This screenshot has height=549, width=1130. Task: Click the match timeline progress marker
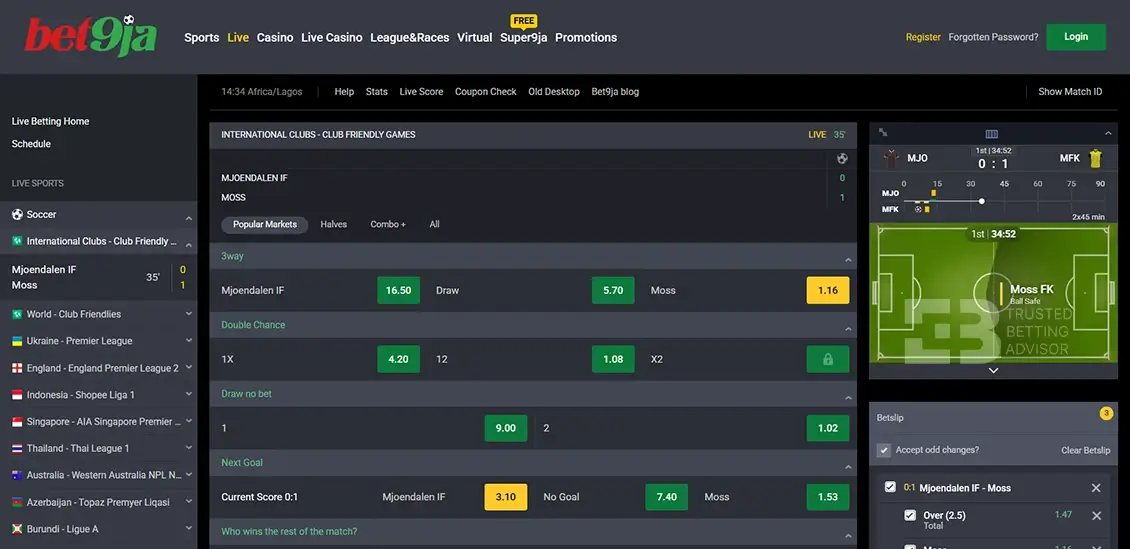coord(982,201)
